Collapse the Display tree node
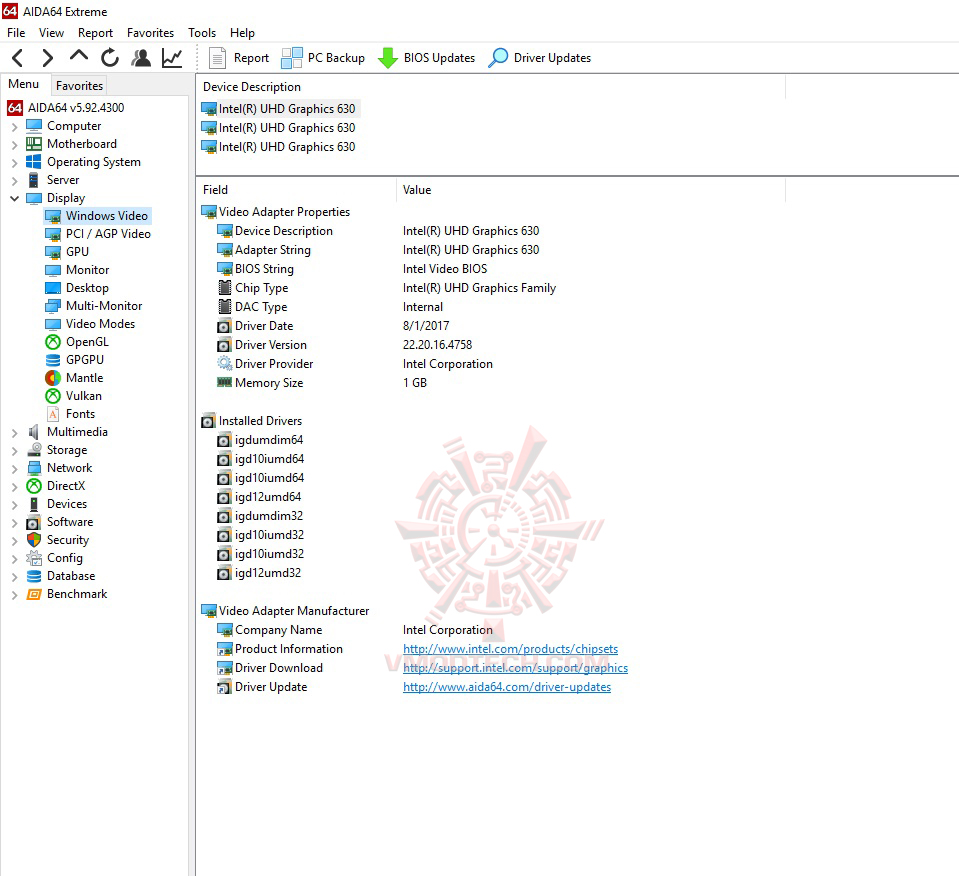Viewport: 959px width, 876px height. click(14, 199)
